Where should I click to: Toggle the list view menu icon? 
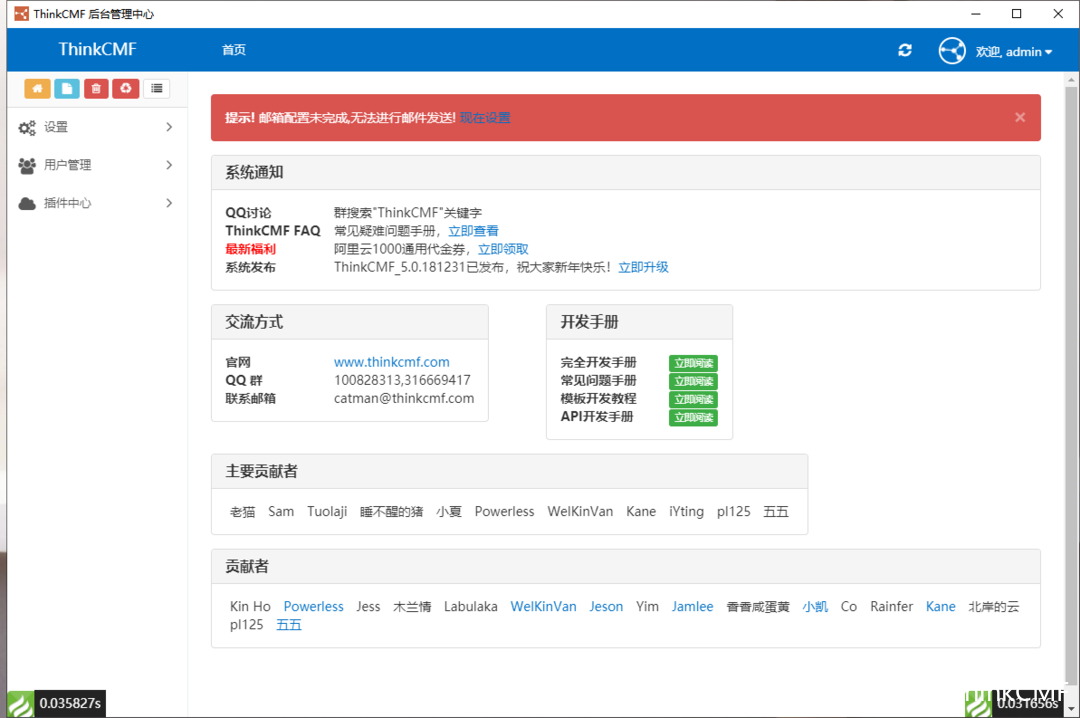[157, 88]
